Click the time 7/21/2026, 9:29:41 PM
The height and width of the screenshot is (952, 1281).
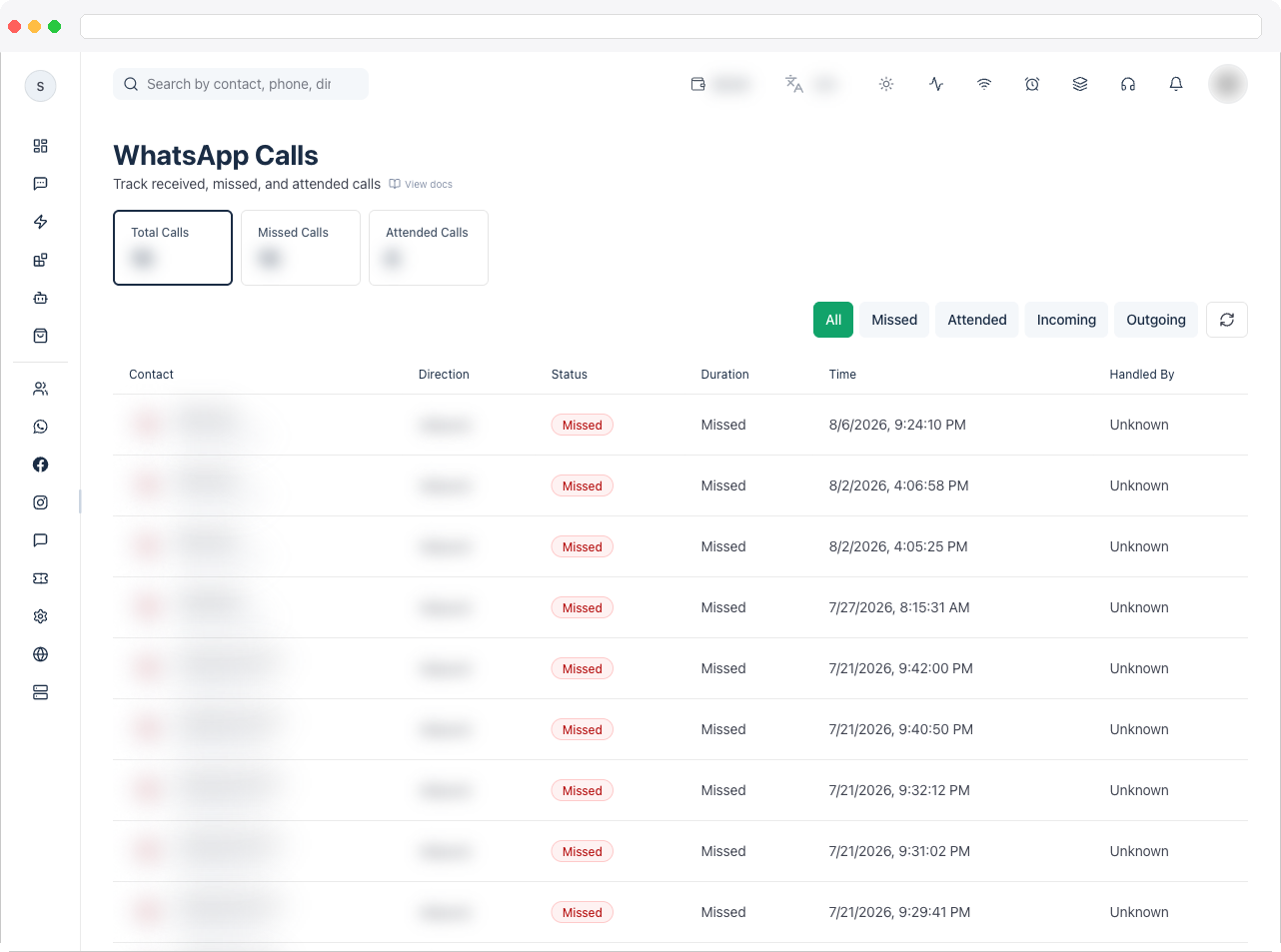pyautogui.click(x=899, y=912)
